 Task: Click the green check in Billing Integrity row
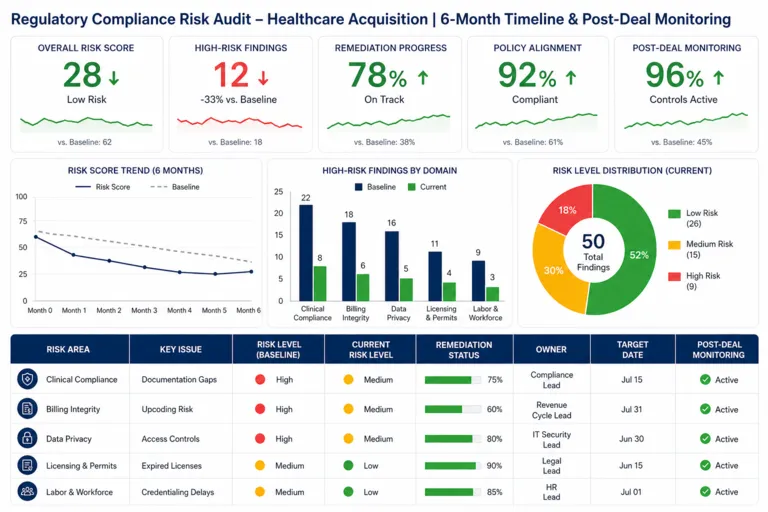[x=705, y=409]
